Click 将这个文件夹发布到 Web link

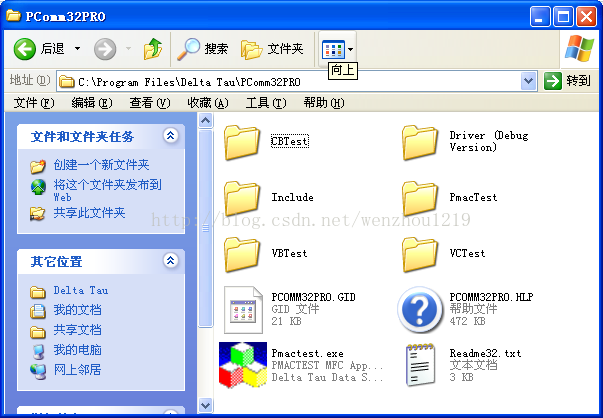click(x=107, y=190)
